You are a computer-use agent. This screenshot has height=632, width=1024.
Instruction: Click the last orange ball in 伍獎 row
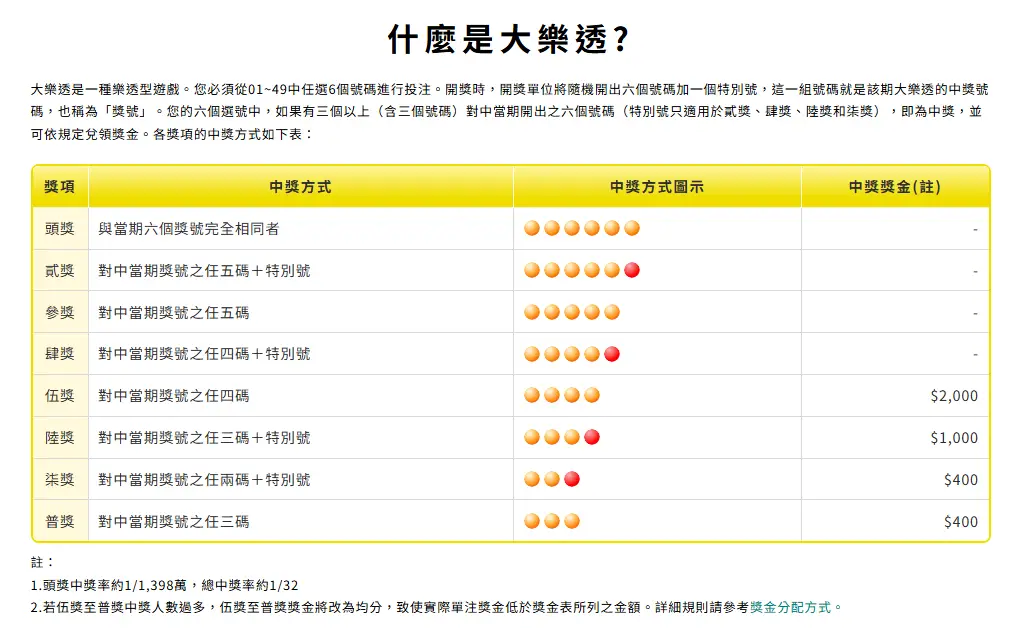(592, 395)
